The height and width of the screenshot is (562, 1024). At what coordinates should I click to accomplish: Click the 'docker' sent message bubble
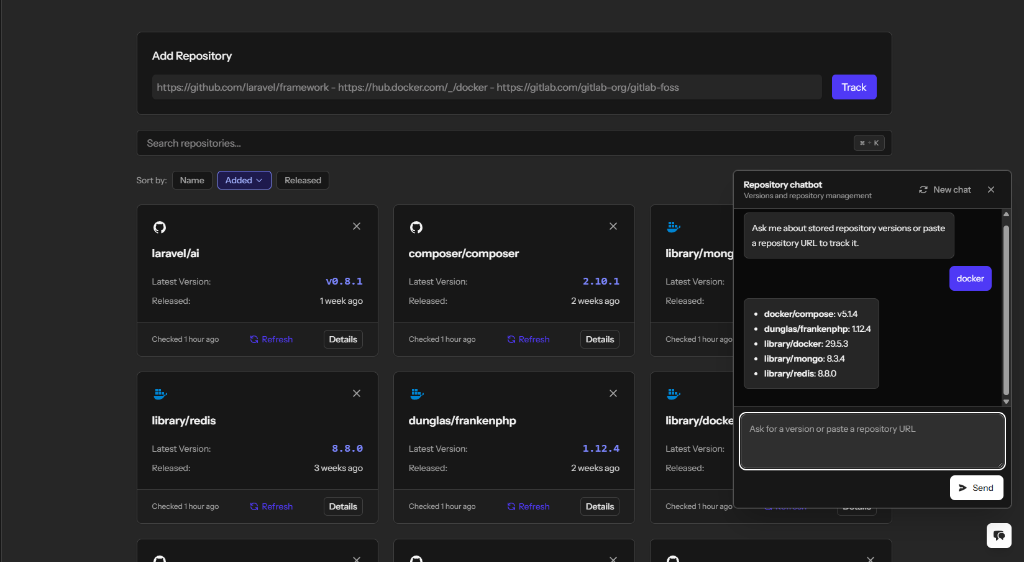pos(970,279)
